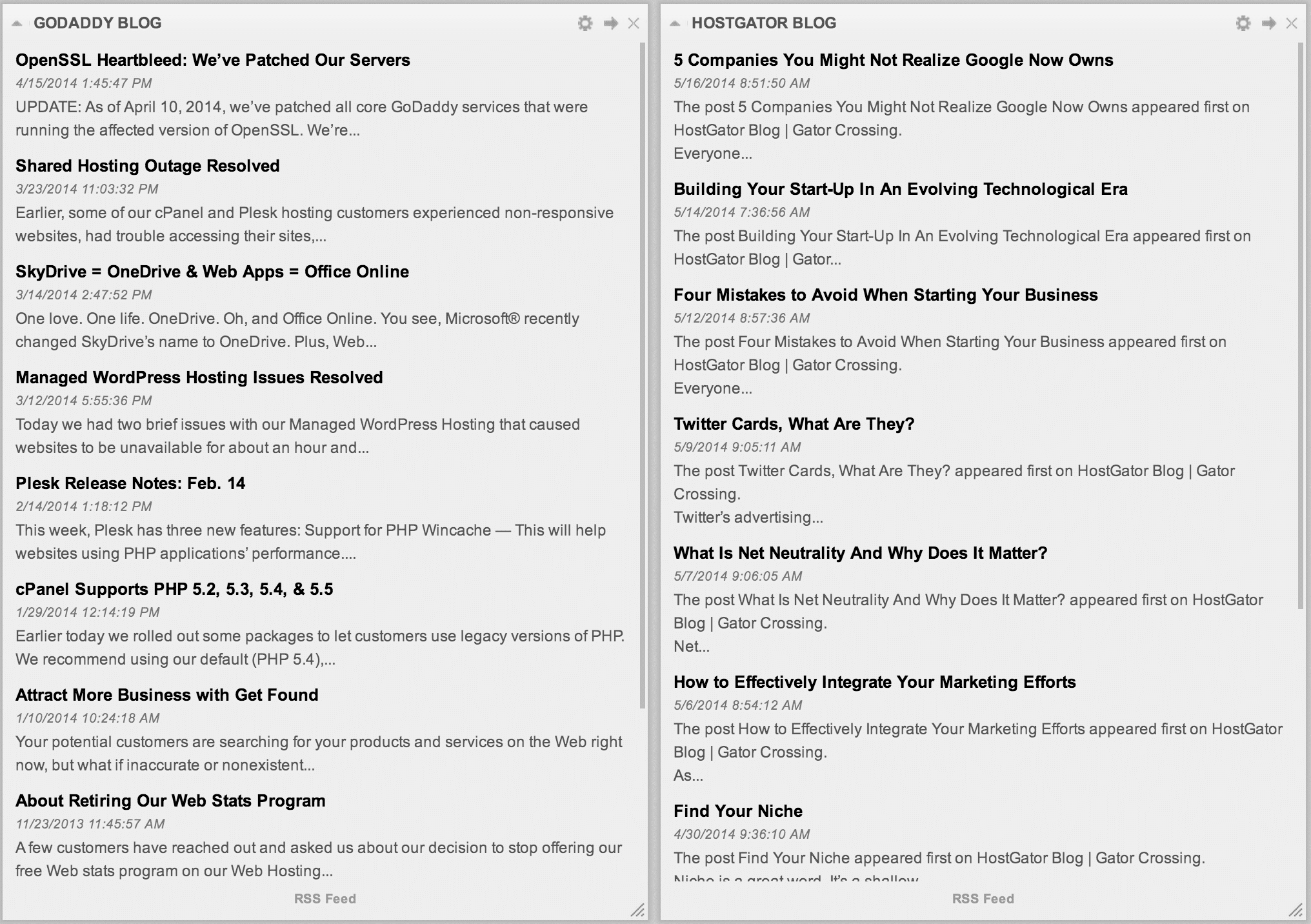The image size is (1311, 924).
Task: Open How to Effectively Integrate Marketing Efforts
Action: [875, 682]
